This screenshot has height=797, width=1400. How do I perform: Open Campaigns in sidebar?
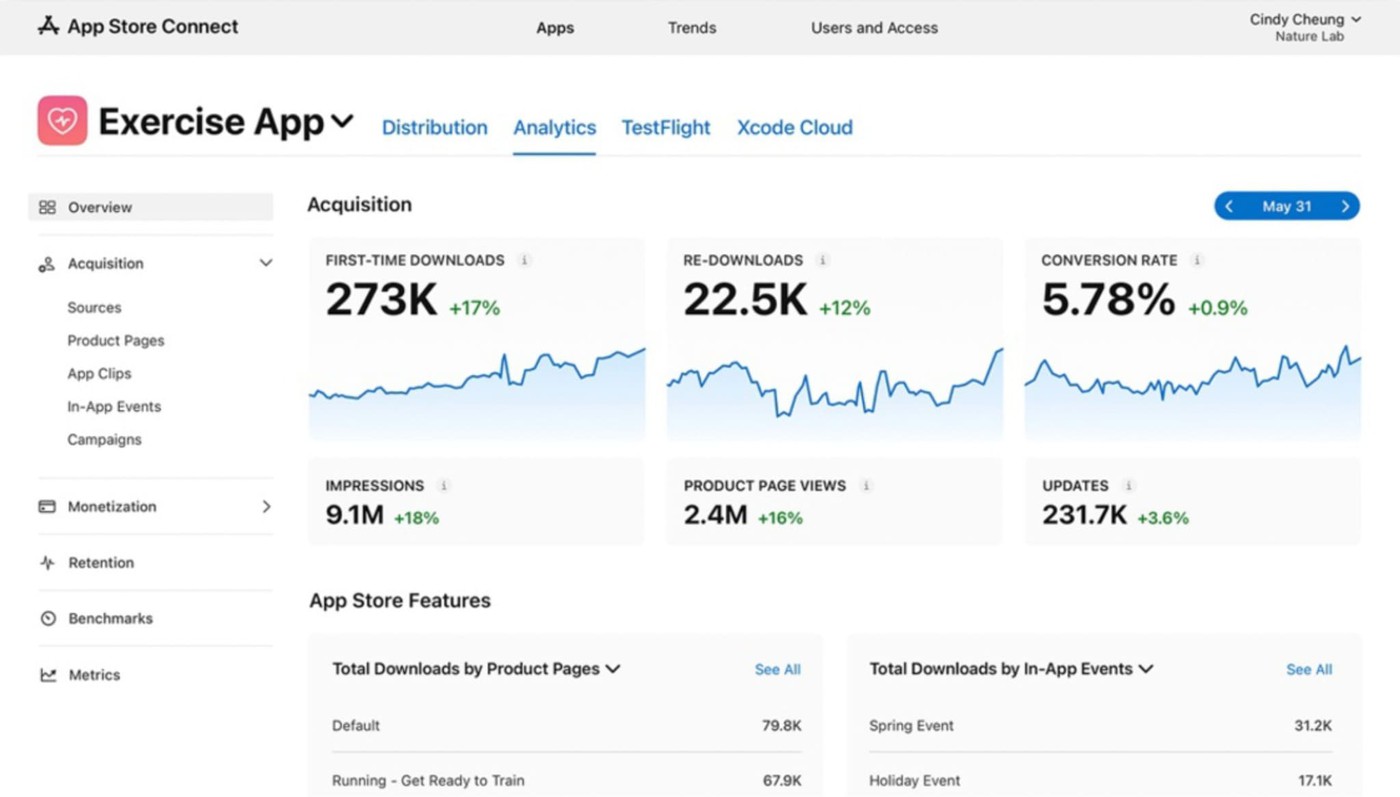click(104, 440)
